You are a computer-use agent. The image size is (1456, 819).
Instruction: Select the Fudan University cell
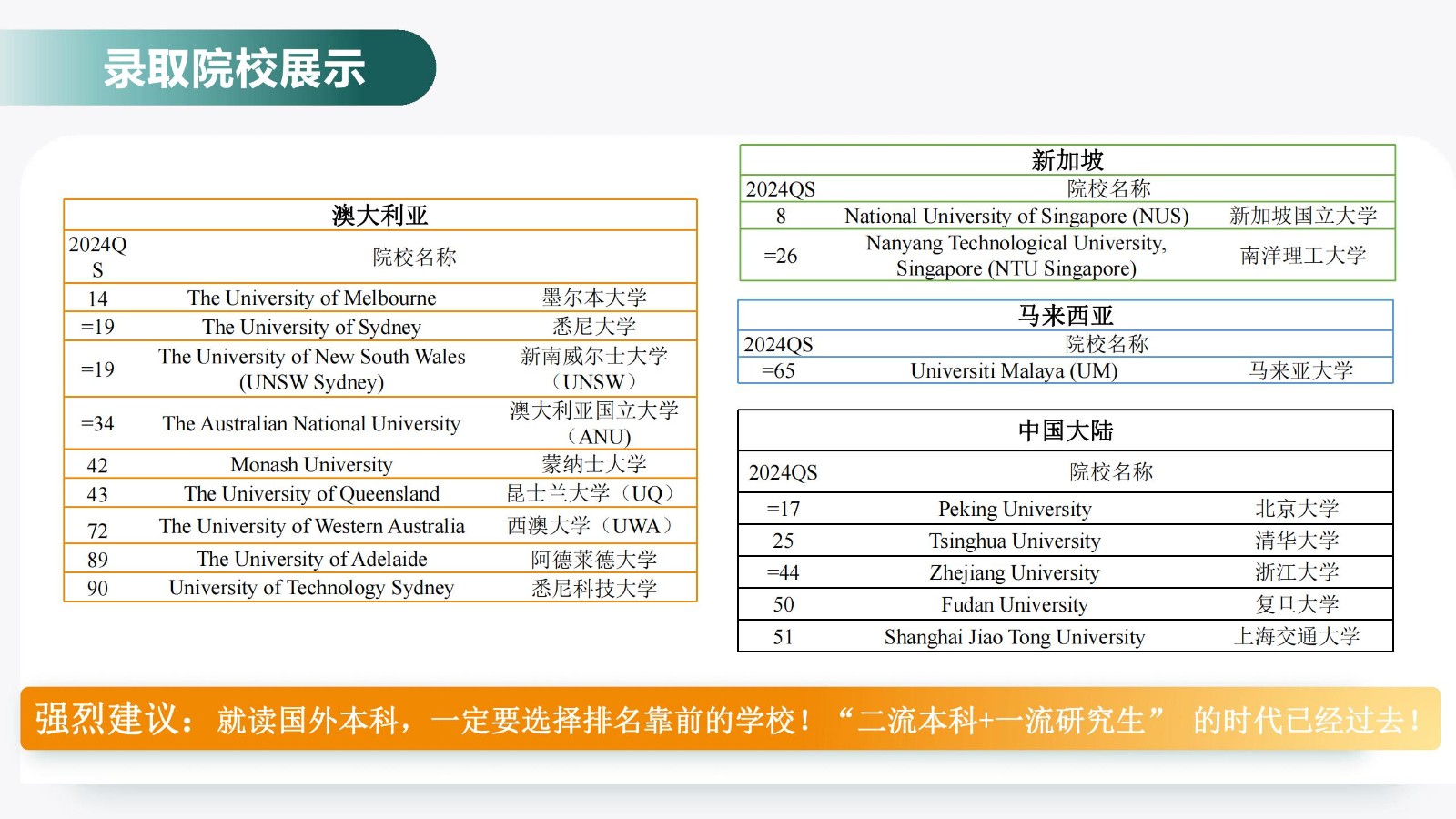coord(1015,604)
